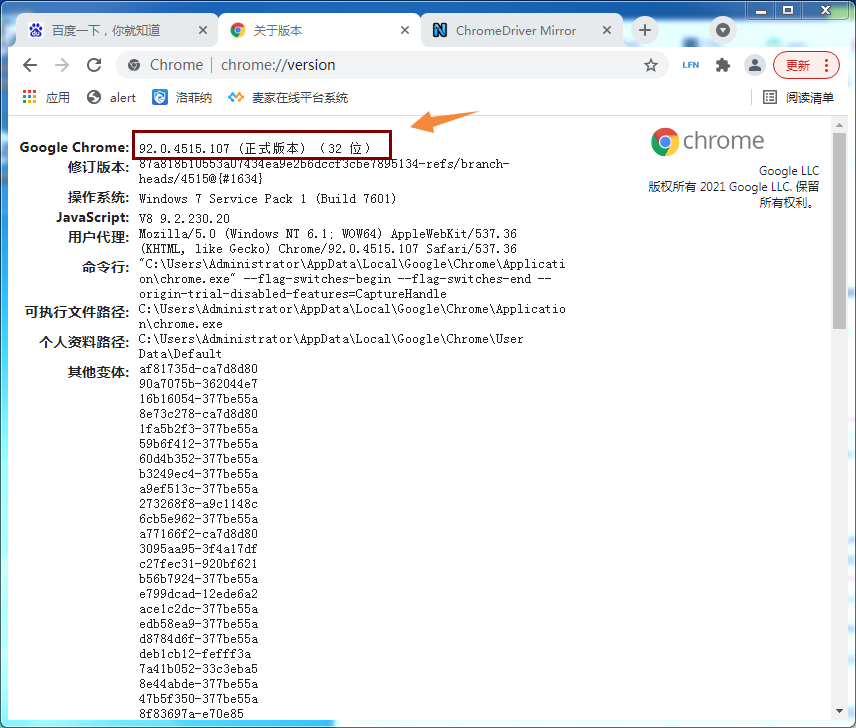Click the V8 9.2.230.20 JavaScript version
Image resolution: width=856 pixels, height=728 pixels.
[x=184, y=219]
